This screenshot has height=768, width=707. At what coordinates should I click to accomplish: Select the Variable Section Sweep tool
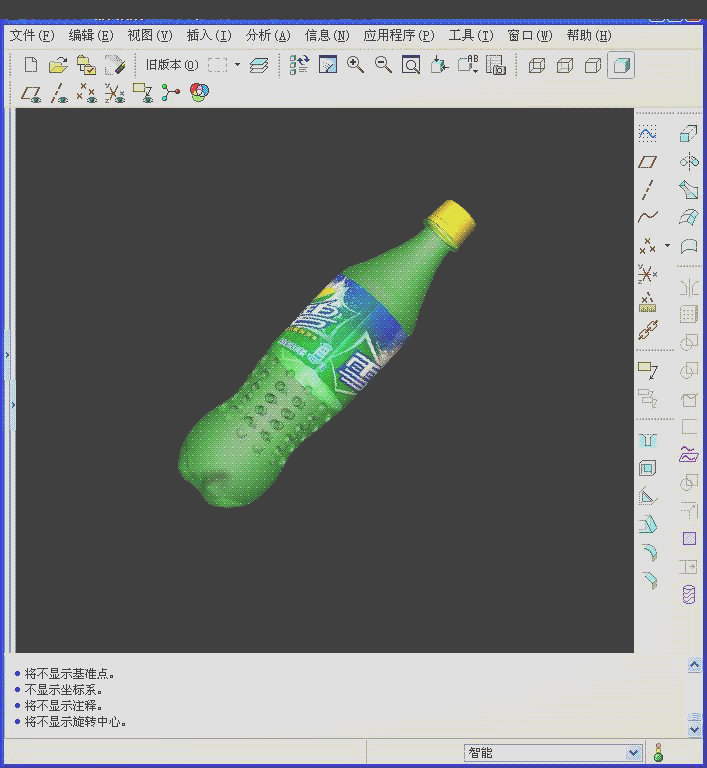click(688, 190)
